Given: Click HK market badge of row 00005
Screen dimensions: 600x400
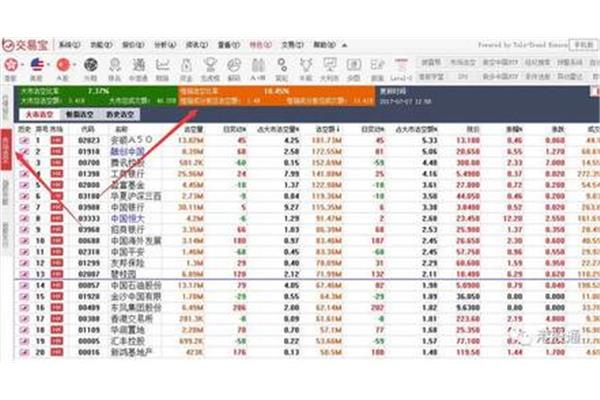Looking at the screenshot, I should click(x=57, y=341).
